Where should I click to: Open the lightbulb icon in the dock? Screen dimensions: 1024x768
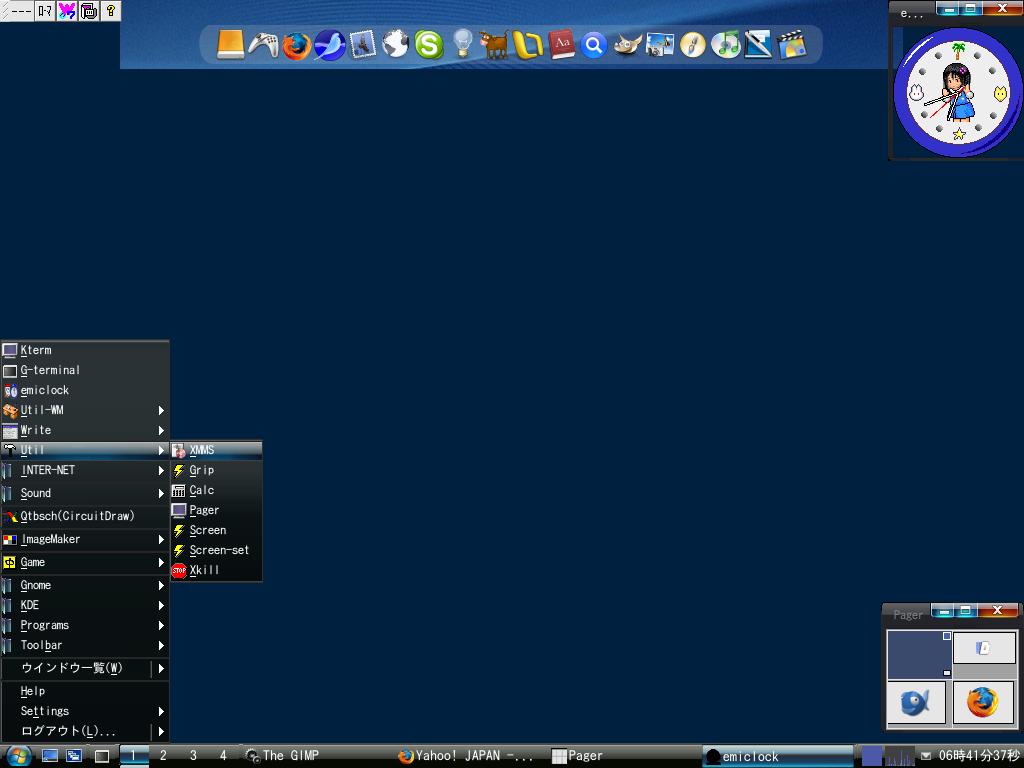461,44
